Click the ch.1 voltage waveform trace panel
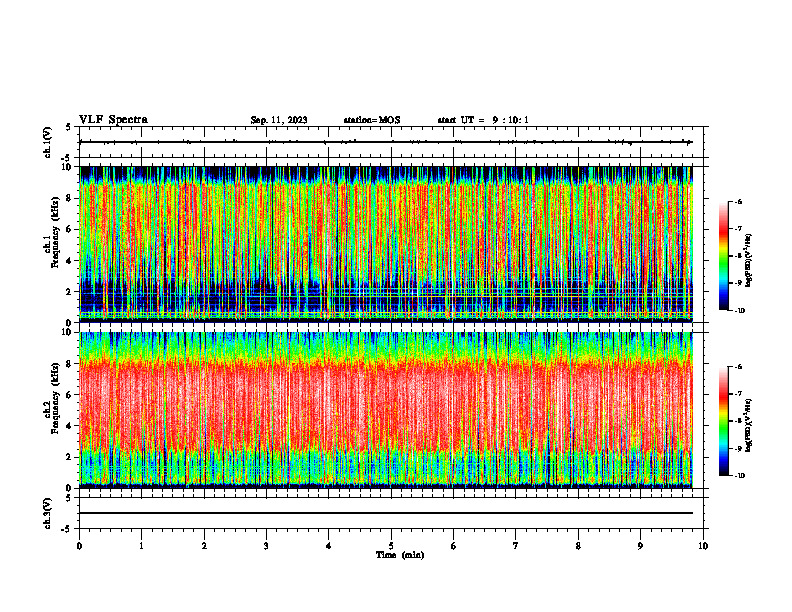Viewport: 792px width, 612px height. (x=391, y=142)
